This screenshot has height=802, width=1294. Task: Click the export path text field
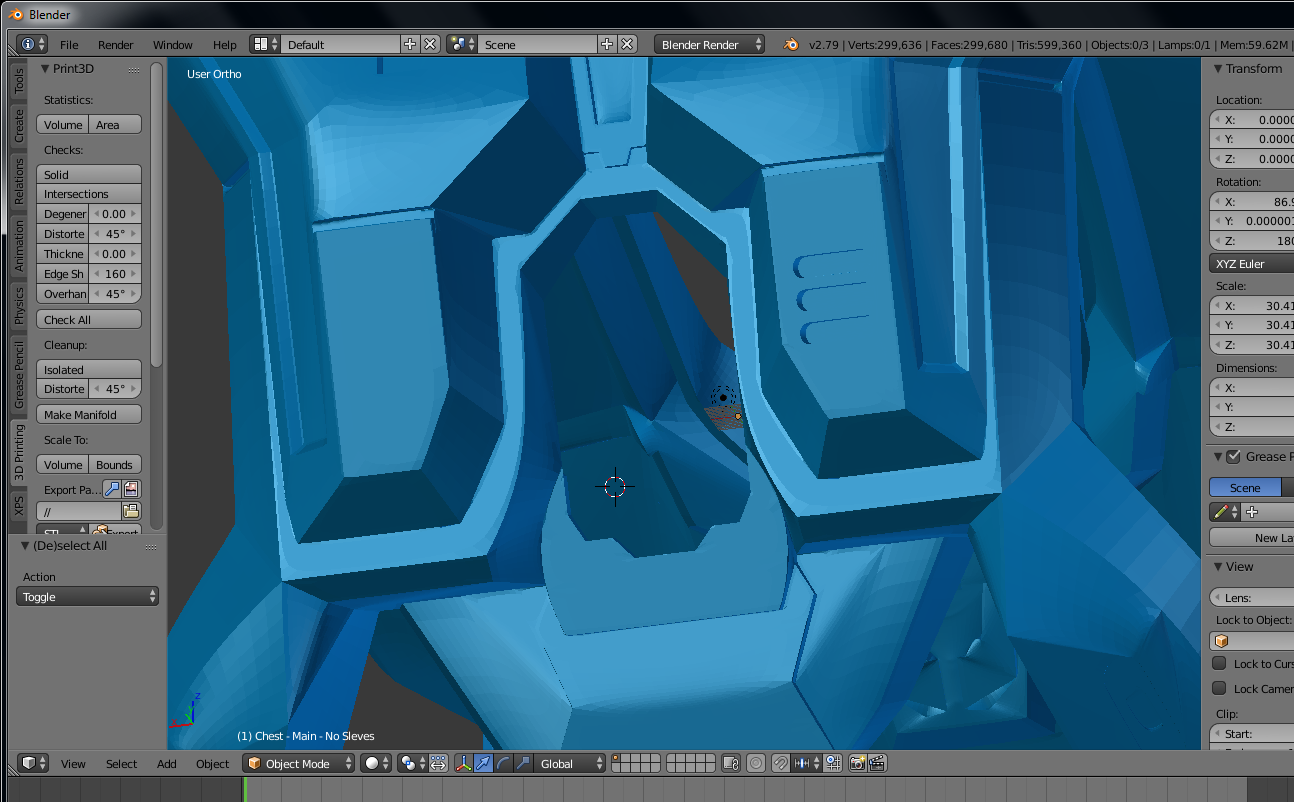click(x=78, y=511)
